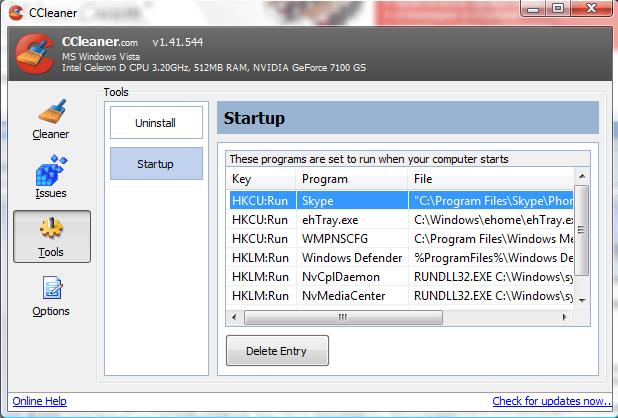This screenshot has width=618, height=418.
Task: Select the WMPNSCFG startup entry
Action: tap(400, 238)
